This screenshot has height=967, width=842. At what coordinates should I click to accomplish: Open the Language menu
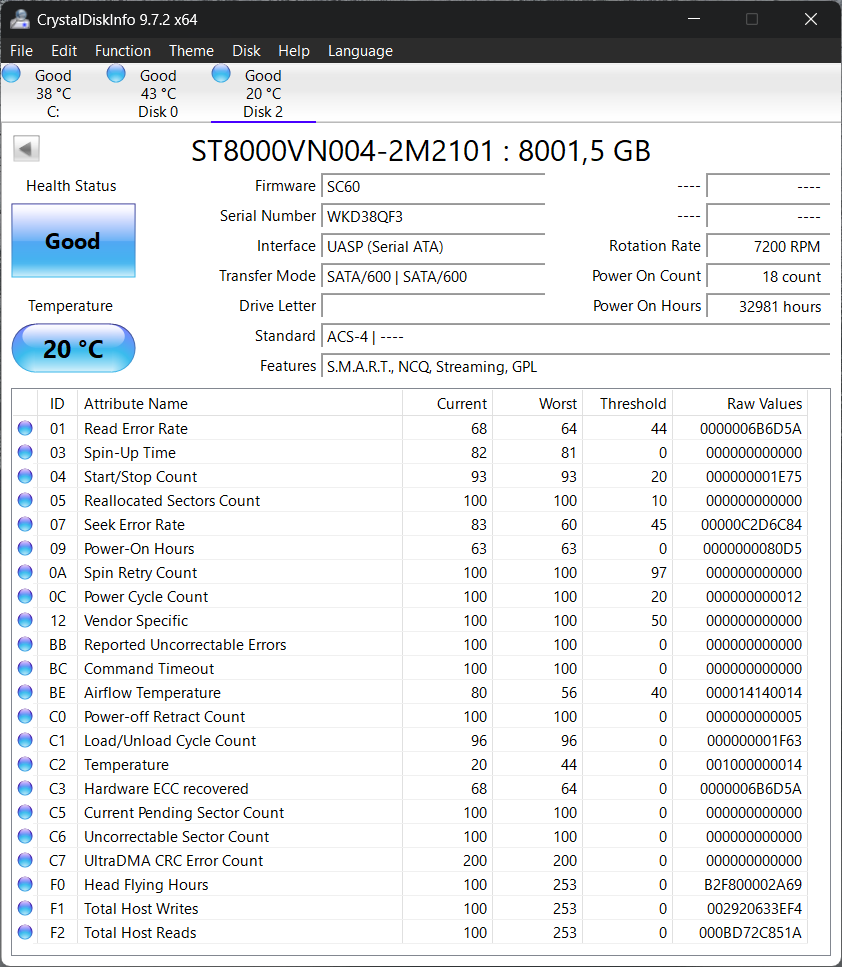pyautogui.click(x=360, y=51)
